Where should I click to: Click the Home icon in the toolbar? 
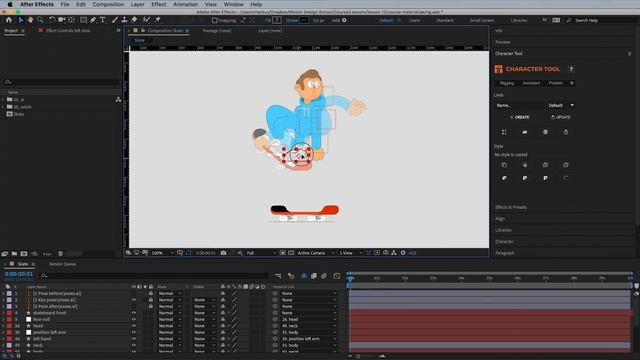coord(9,20)
